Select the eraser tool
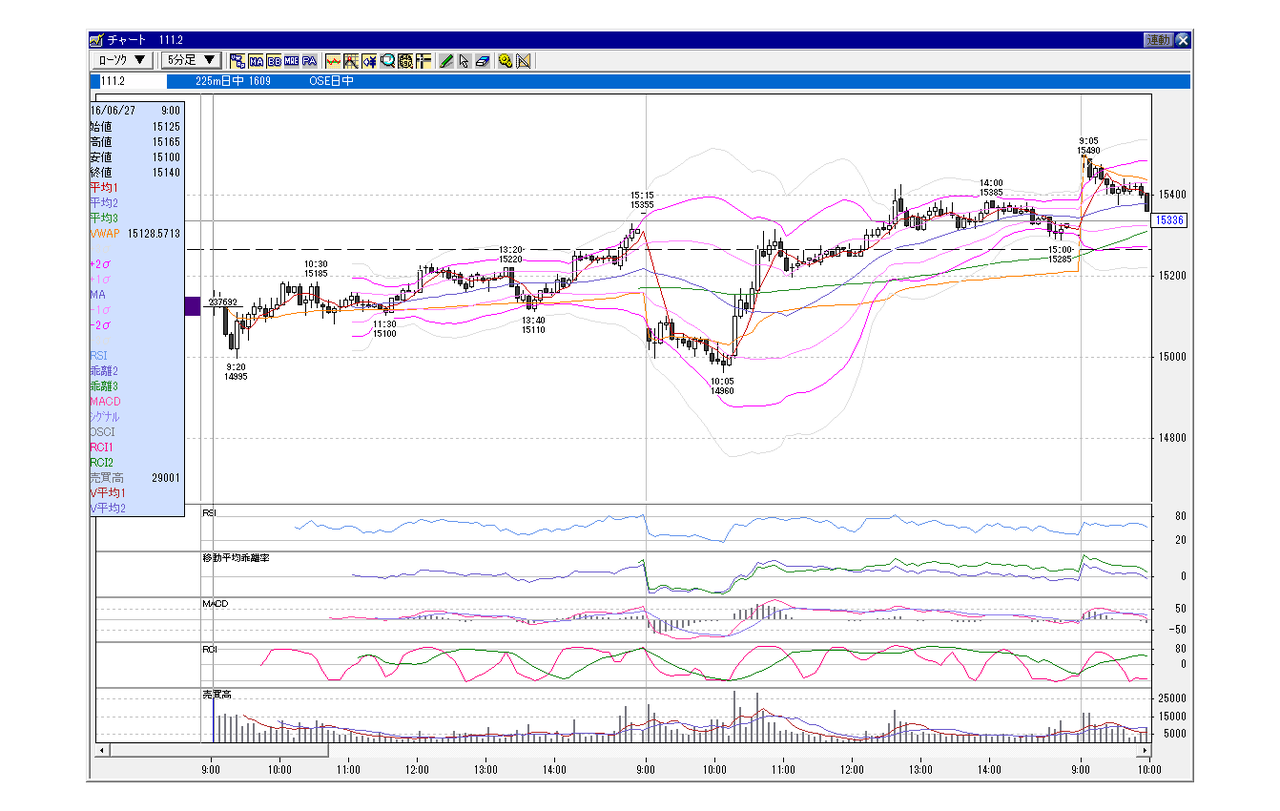1280x811 pixels. tap(481, 60)
